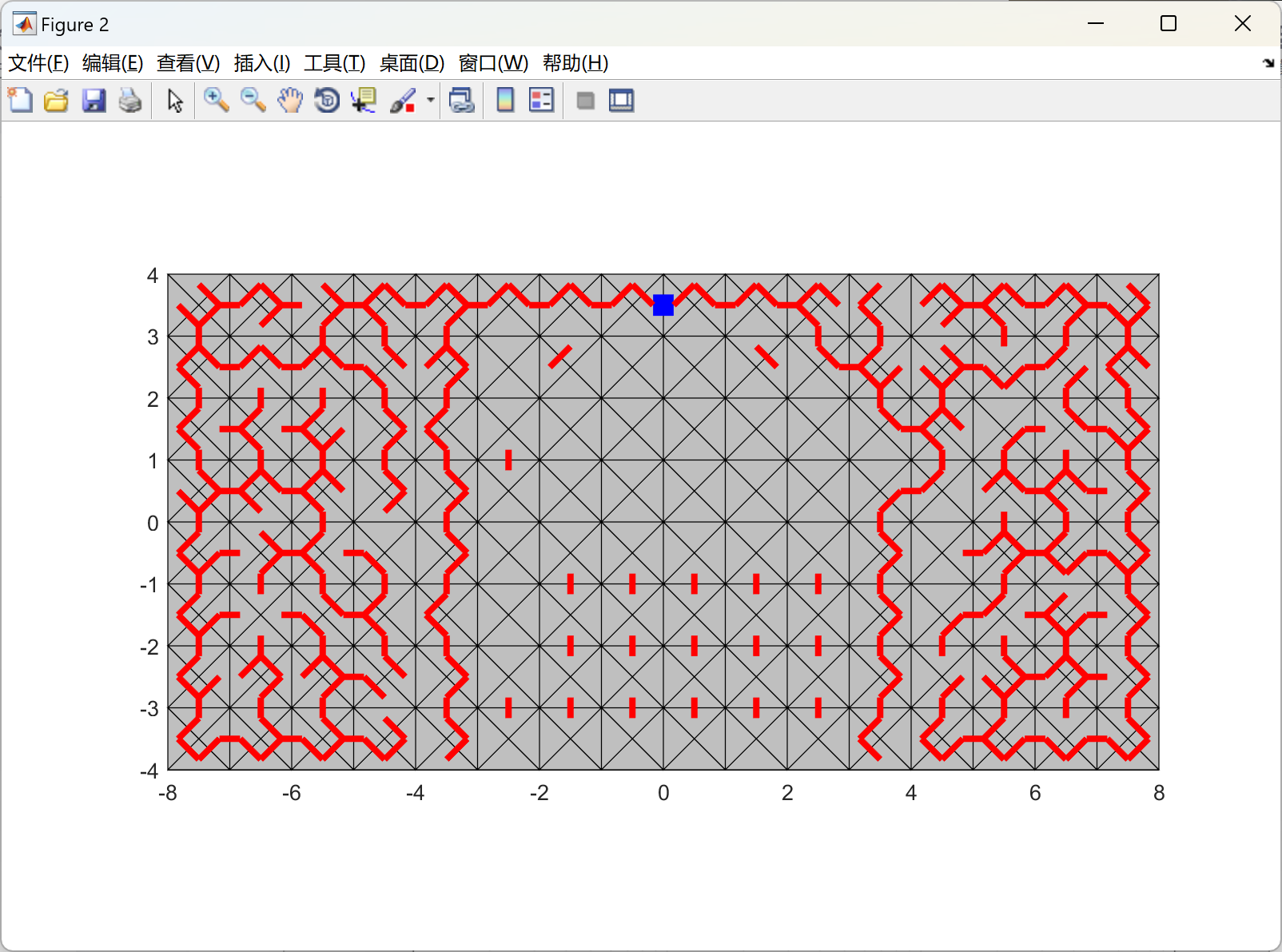Open the 工具(T) menu

click(x=335, y=63)
